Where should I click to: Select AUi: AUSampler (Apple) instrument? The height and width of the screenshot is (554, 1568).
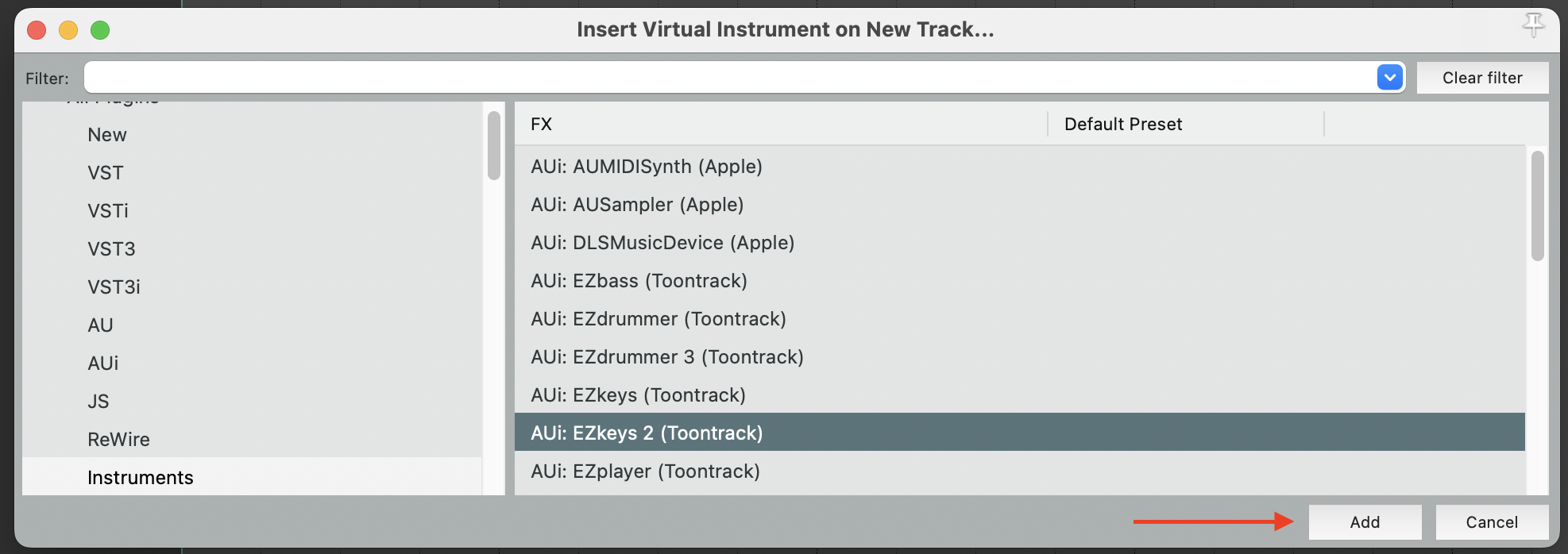click(637, 205)
